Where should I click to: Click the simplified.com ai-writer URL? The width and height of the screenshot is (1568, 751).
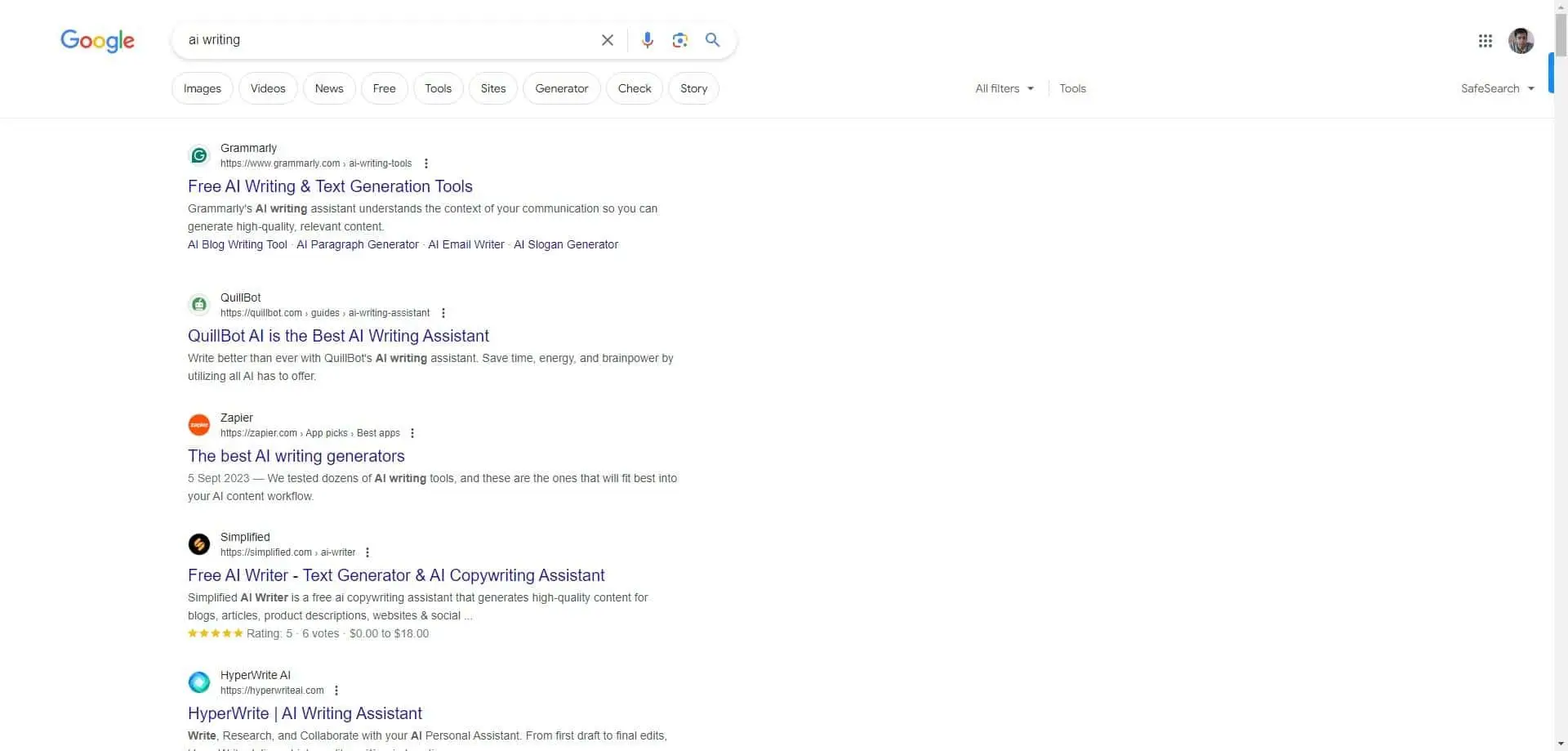coord(287,552)
